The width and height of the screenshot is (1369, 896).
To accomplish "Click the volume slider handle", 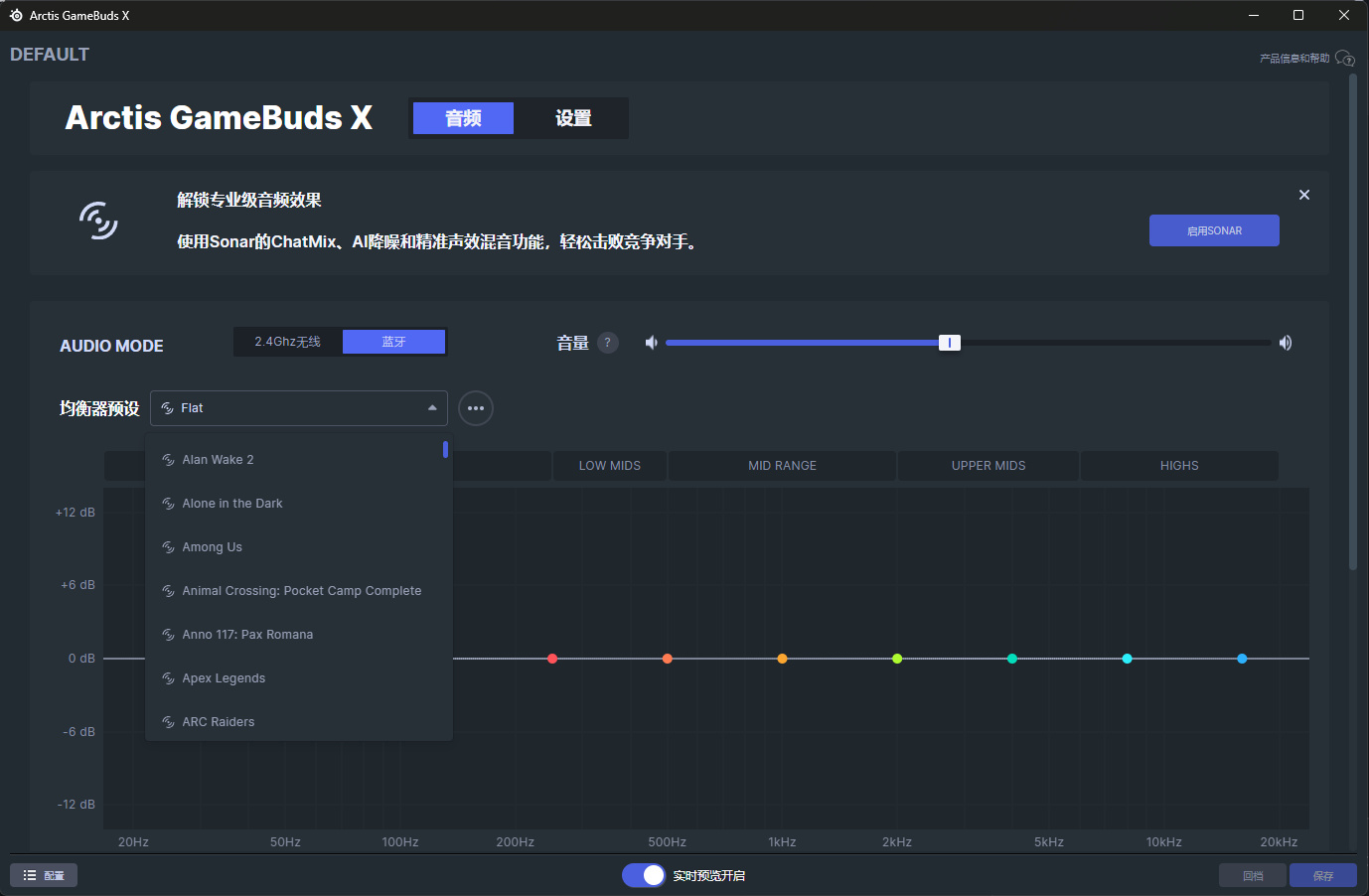I will pos(950,343).
